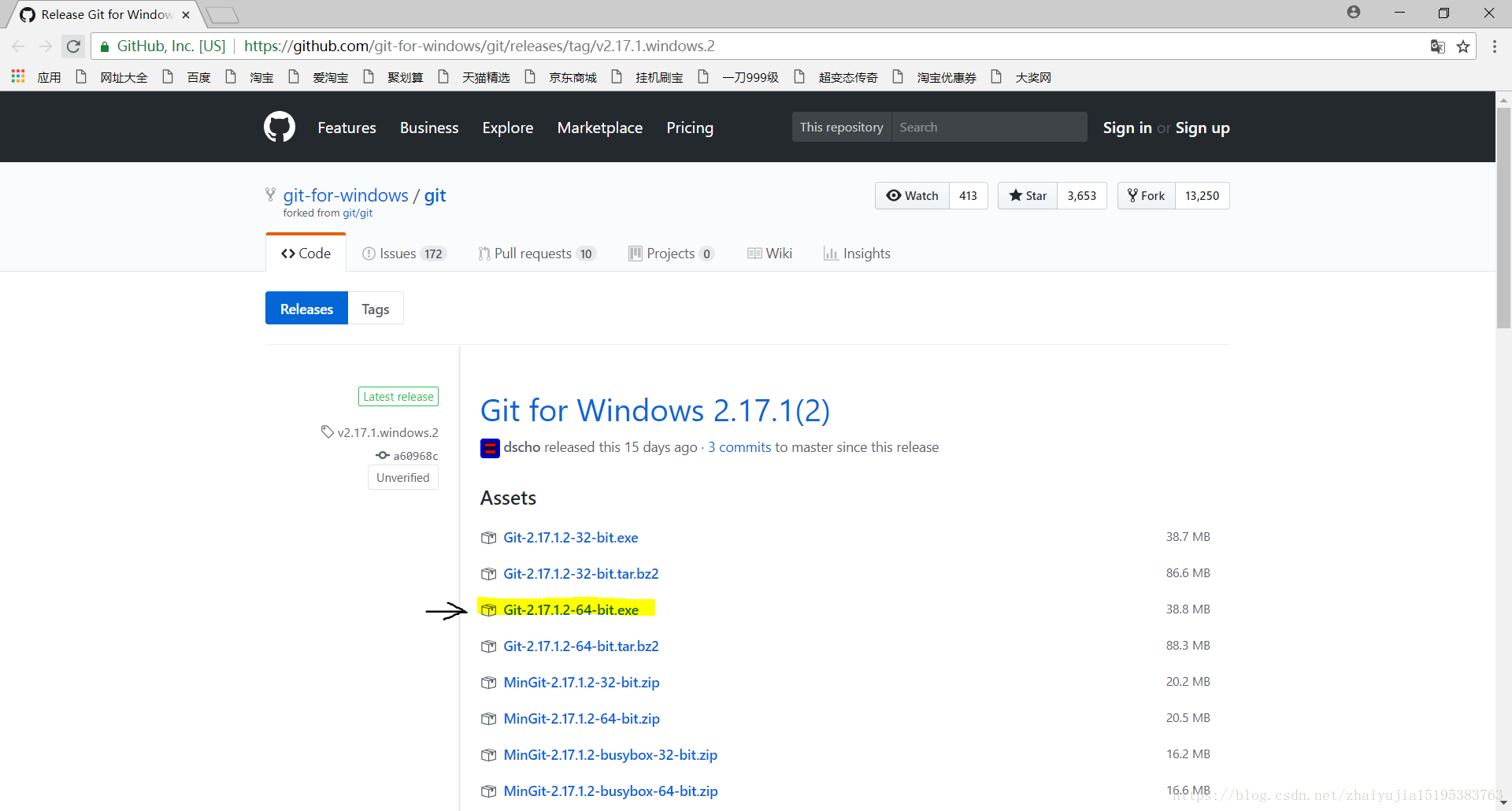Open Business in GitHub header
Viewport: 1512px width, 811px height.
tap(429, 128)
